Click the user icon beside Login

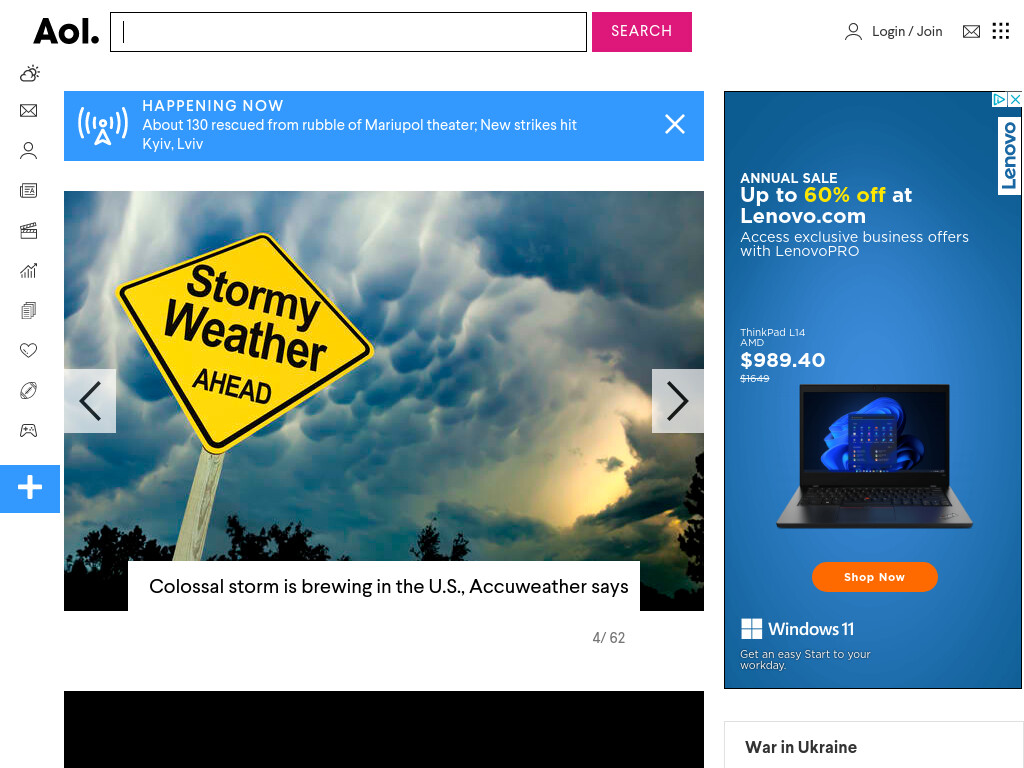[853, 31]
